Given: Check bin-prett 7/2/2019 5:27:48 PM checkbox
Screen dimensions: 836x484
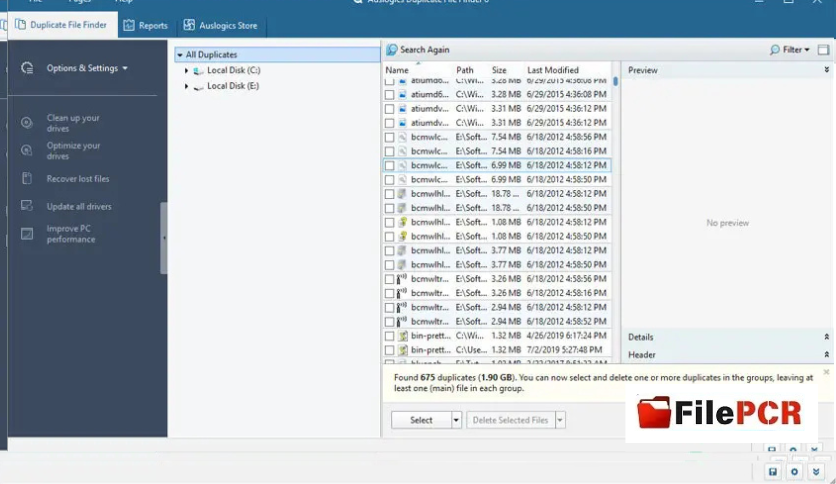Looking at the screenshot, I should point(390,350).
